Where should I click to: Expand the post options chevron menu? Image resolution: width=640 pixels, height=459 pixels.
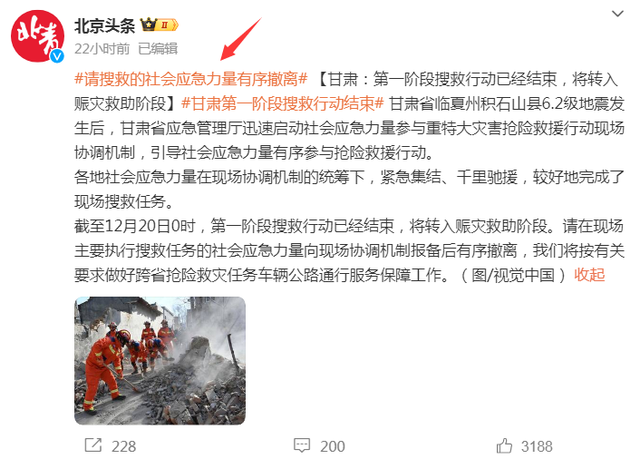coord(618,14)
